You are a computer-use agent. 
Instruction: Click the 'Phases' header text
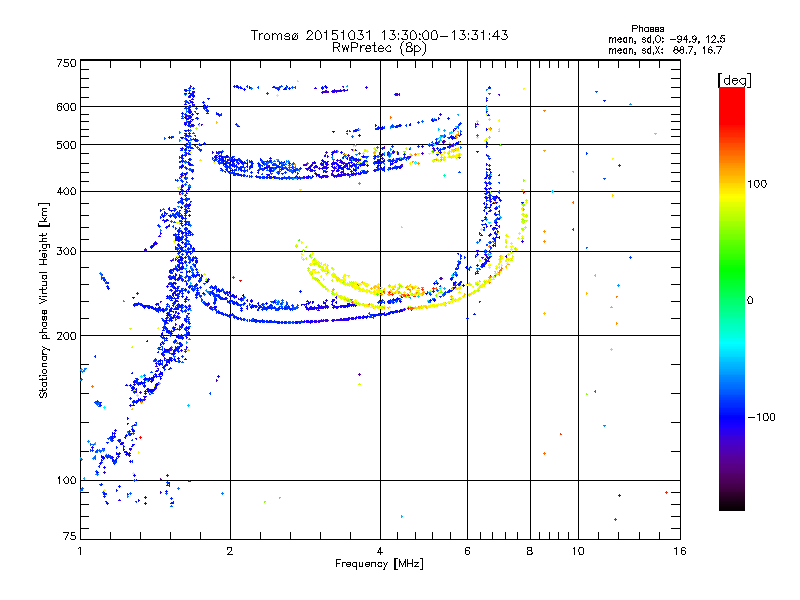point(647,29)
